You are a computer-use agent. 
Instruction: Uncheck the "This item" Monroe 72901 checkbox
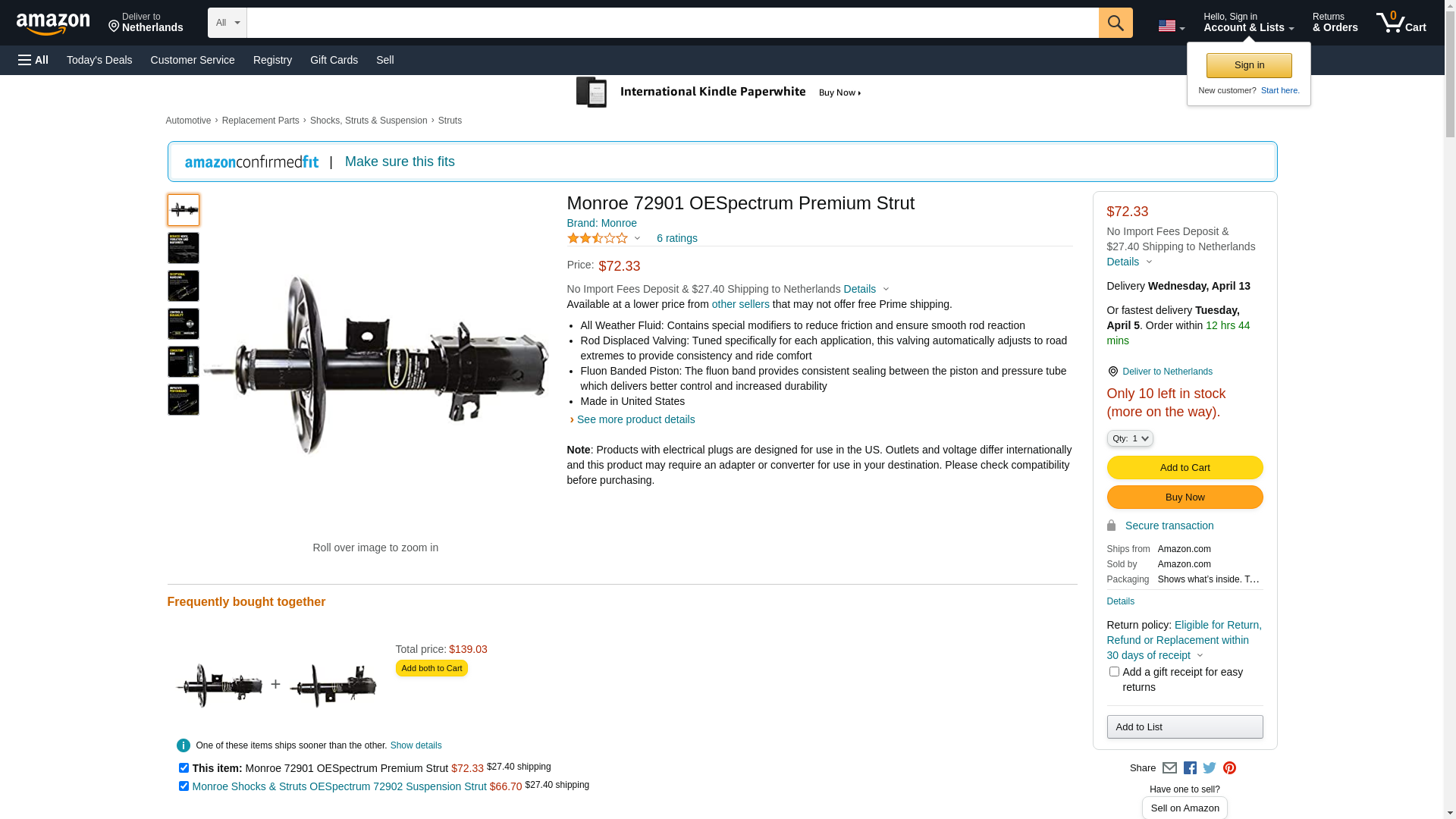tap(184, 767)
